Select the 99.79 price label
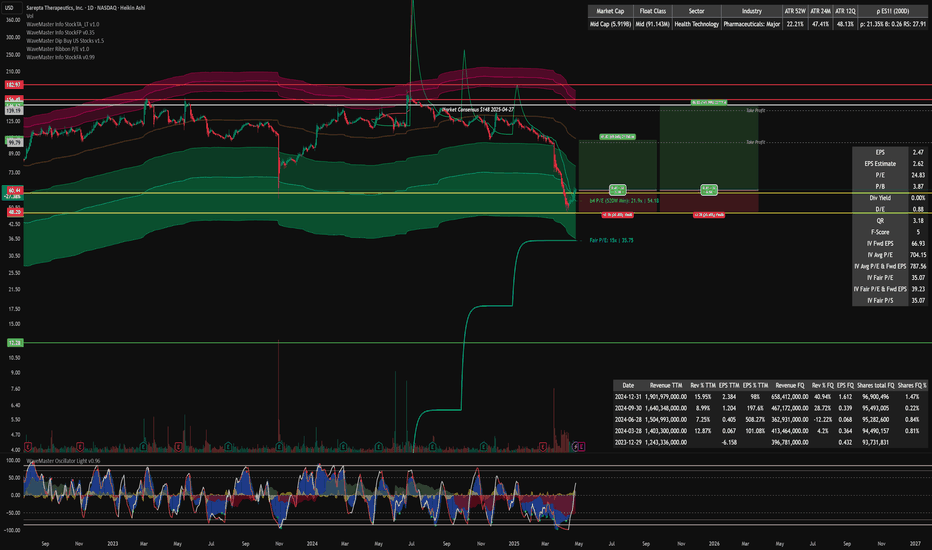This screenshot has width=932, height=550. [14, 143]
